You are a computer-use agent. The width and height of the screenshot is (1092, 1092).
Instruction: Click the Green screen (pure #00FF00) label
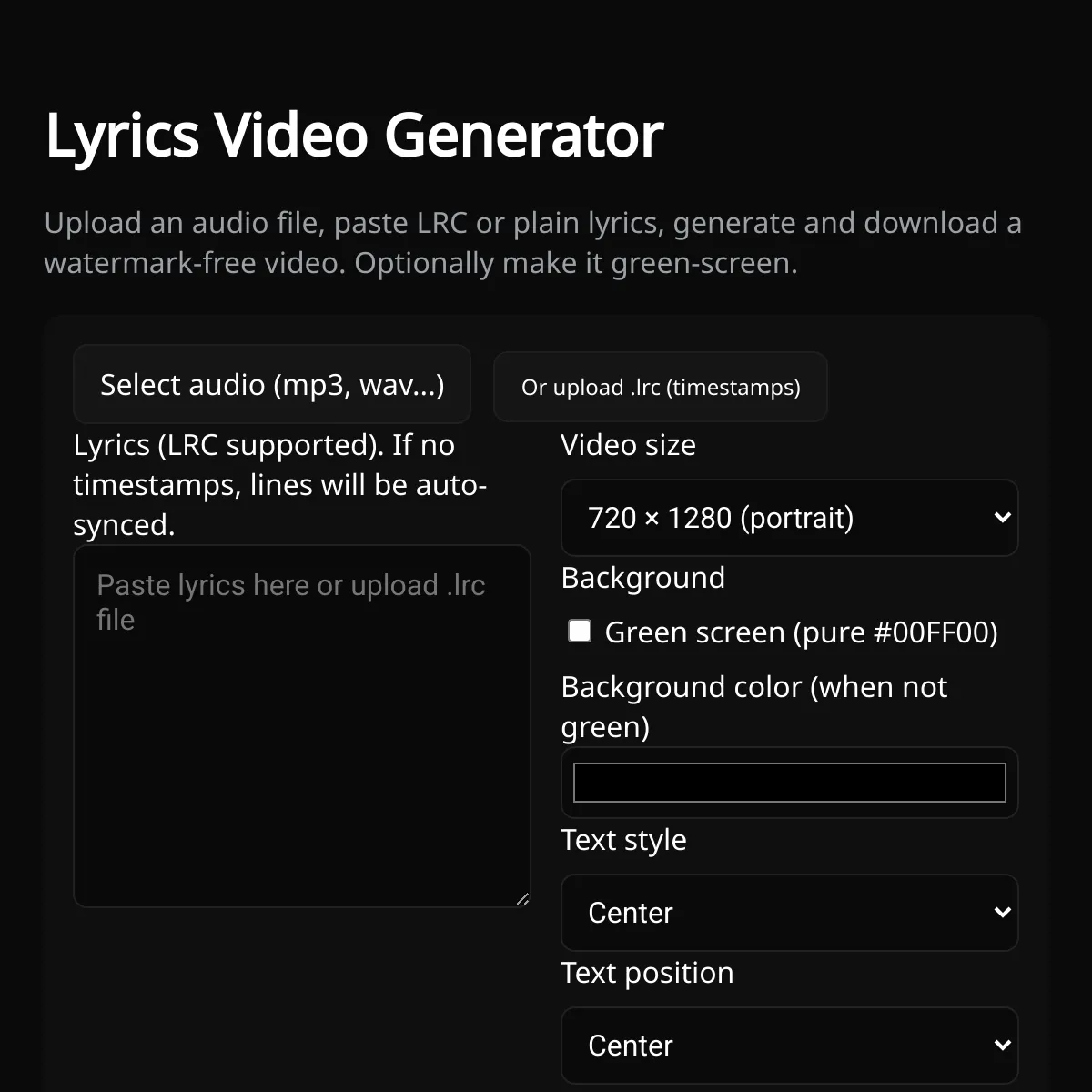tap(801, 632)
